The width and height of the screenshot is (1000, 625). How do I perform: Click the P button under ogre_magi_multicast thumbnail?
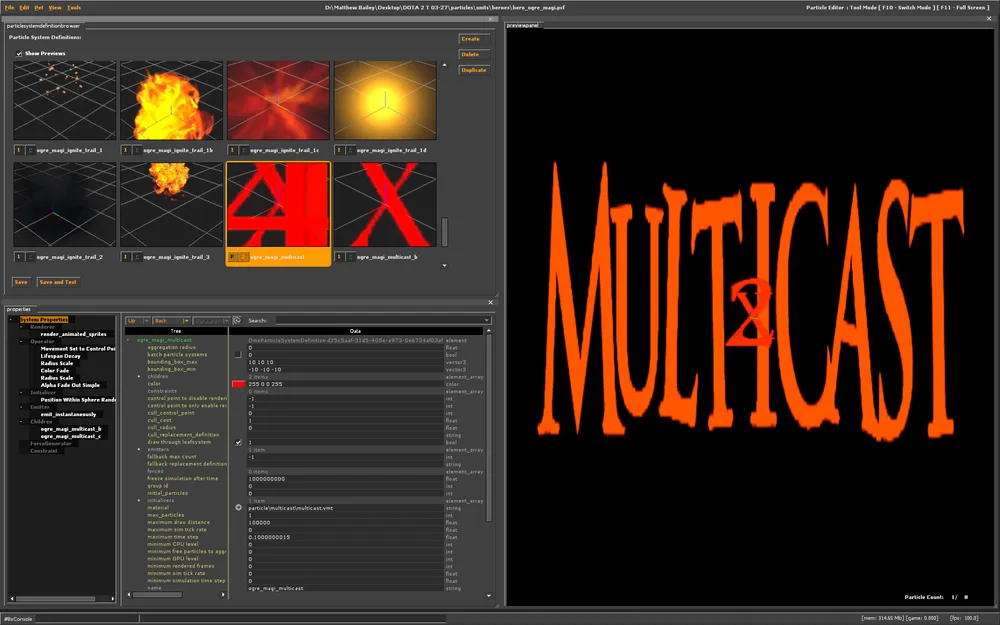point(232,257)
